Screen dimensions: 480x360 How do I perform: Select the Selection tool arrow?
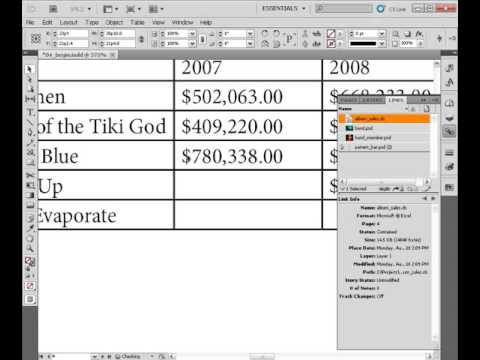29,69
